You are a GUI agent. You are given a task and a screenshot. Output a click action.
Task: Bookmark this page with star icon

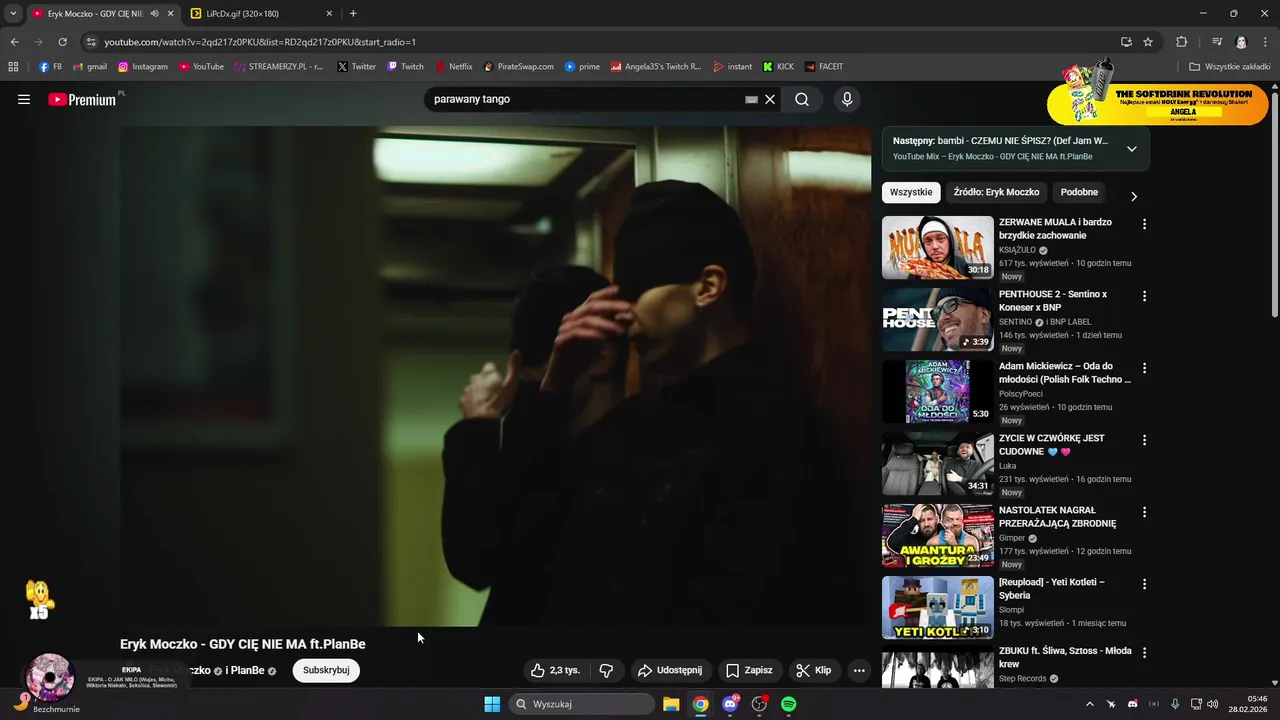pyautogui.click(x=1148, y=42)
